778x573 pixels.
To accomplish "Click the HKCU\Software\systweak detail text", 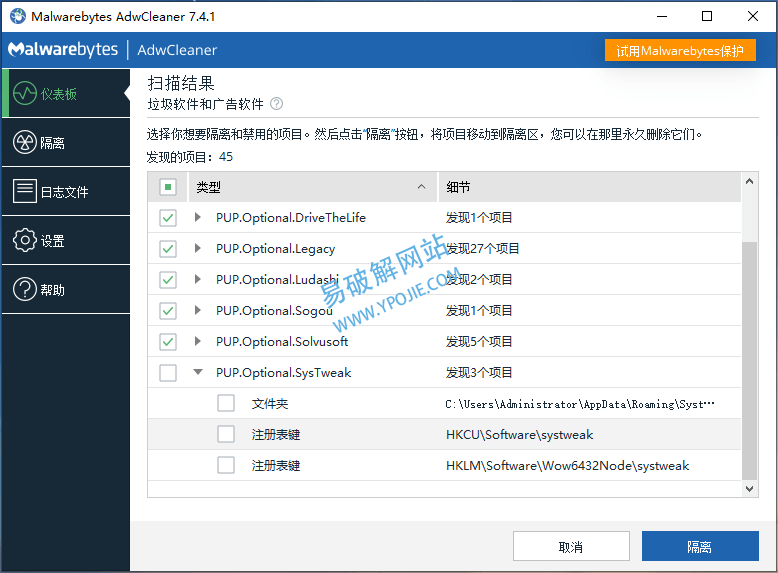I will (x=519, y=435).
